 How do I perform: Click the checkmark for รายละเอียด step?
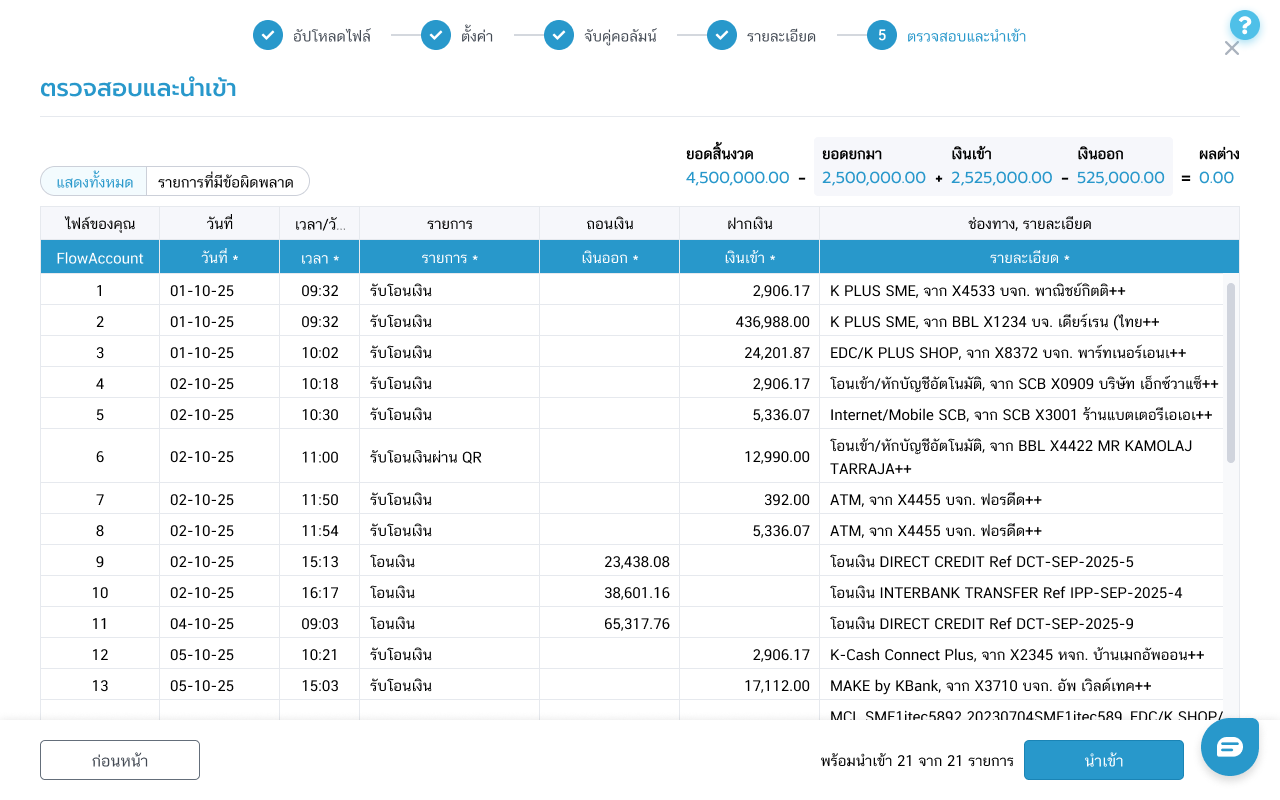[x=722, y=36]
